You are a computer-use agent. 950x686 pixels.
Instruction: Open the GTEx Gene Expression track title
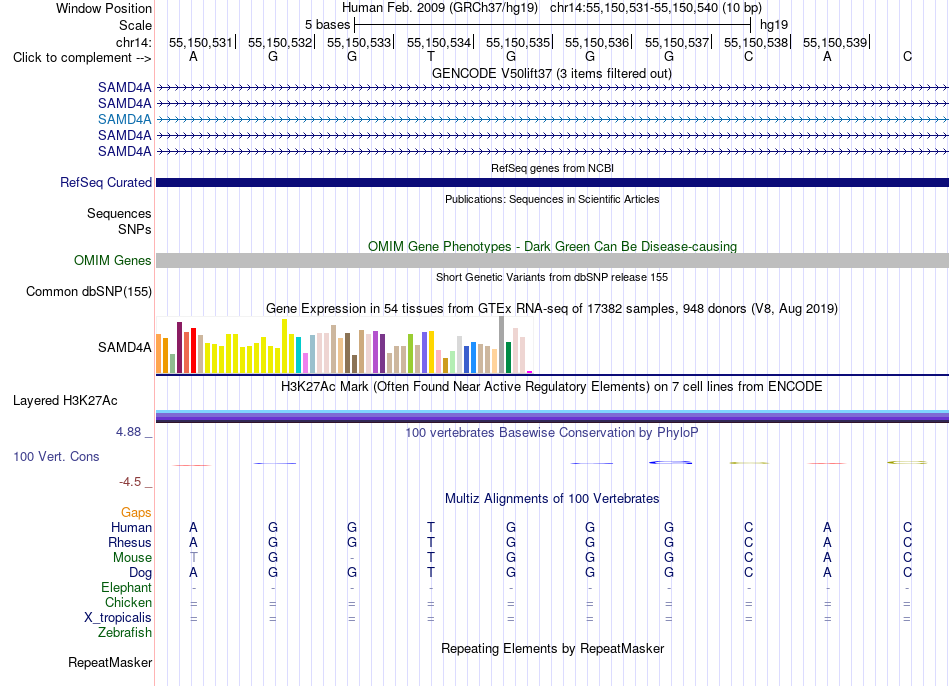pos(552,308)
